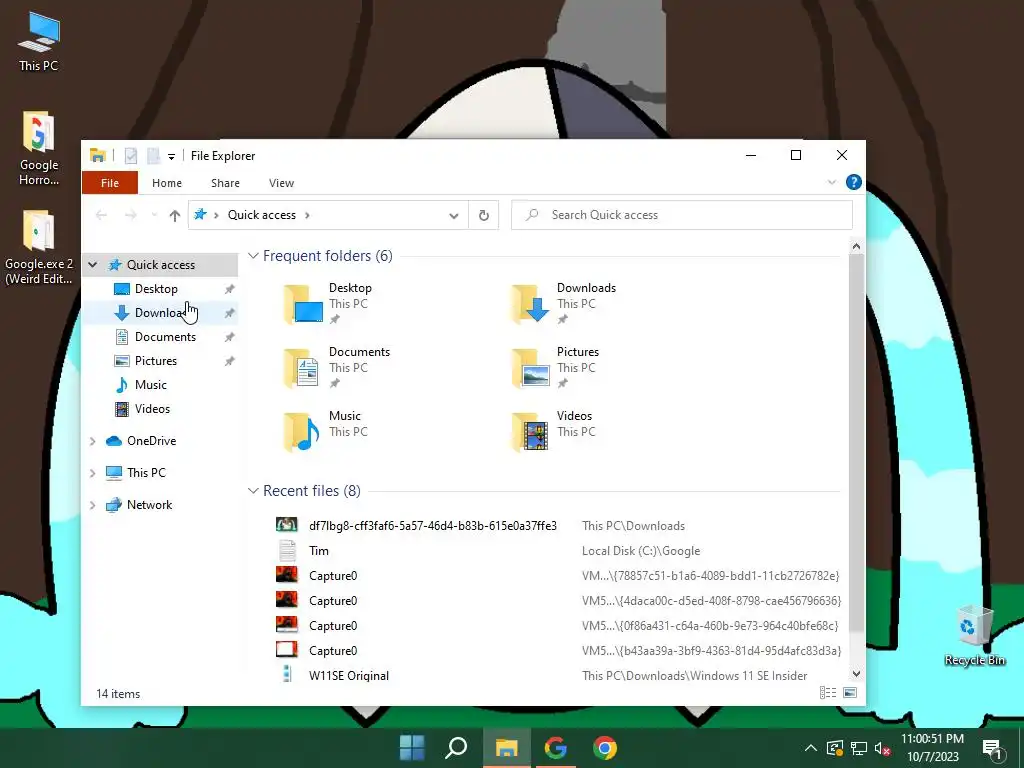The height and width of the screenshot is (768, 1024).
Task: Expand the This PC tree node
Action: [x=93, y=473]
